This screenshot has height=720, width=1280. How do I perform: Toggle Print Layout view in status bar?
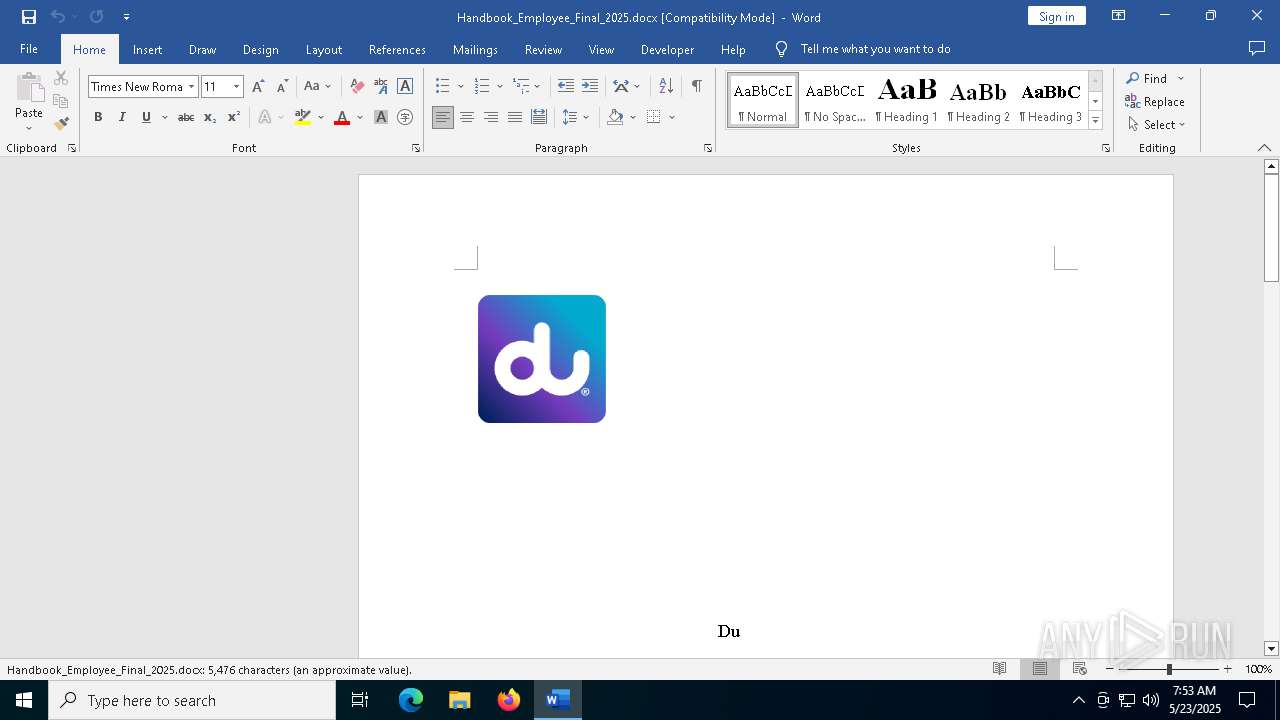click(1039, 669)
